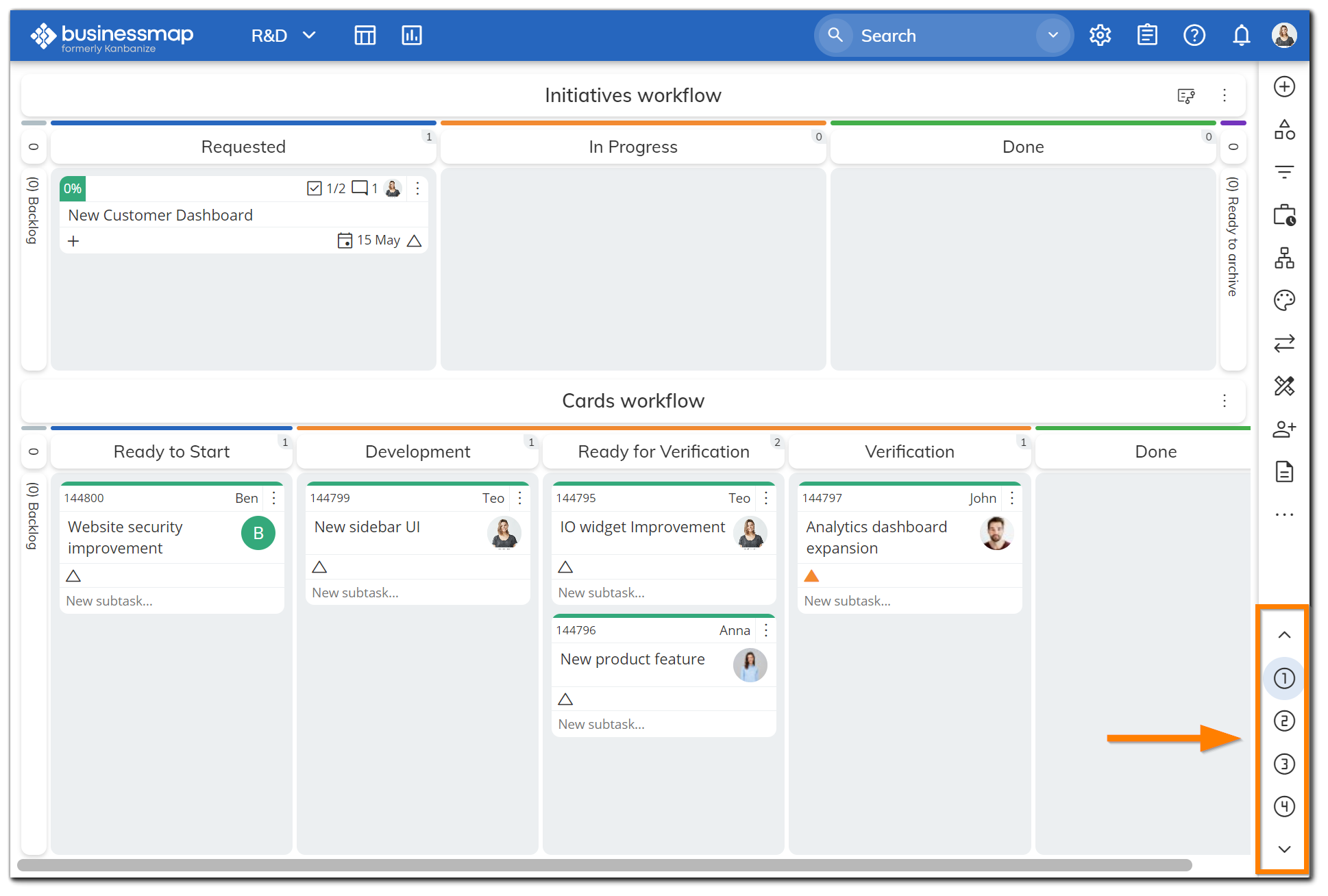Click the businessmap logo
Image resolution: width=1328 pixels, height=896 pixels.
point(112,36)
